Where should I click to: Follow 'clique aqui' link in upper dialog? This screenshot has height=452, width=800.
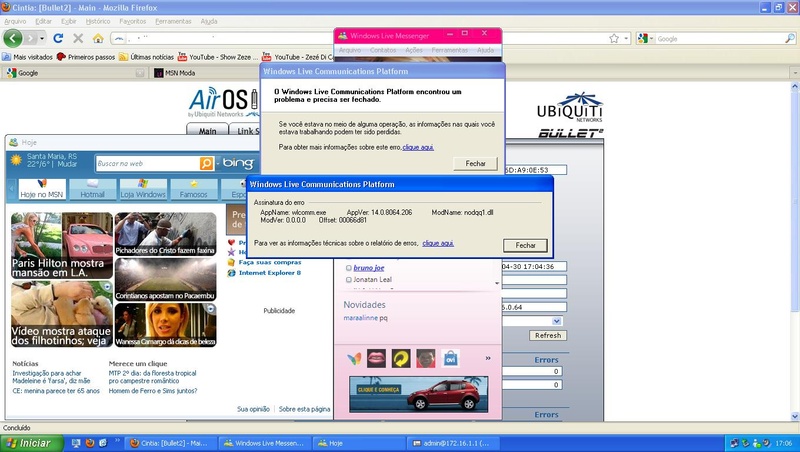coord(418,147)
